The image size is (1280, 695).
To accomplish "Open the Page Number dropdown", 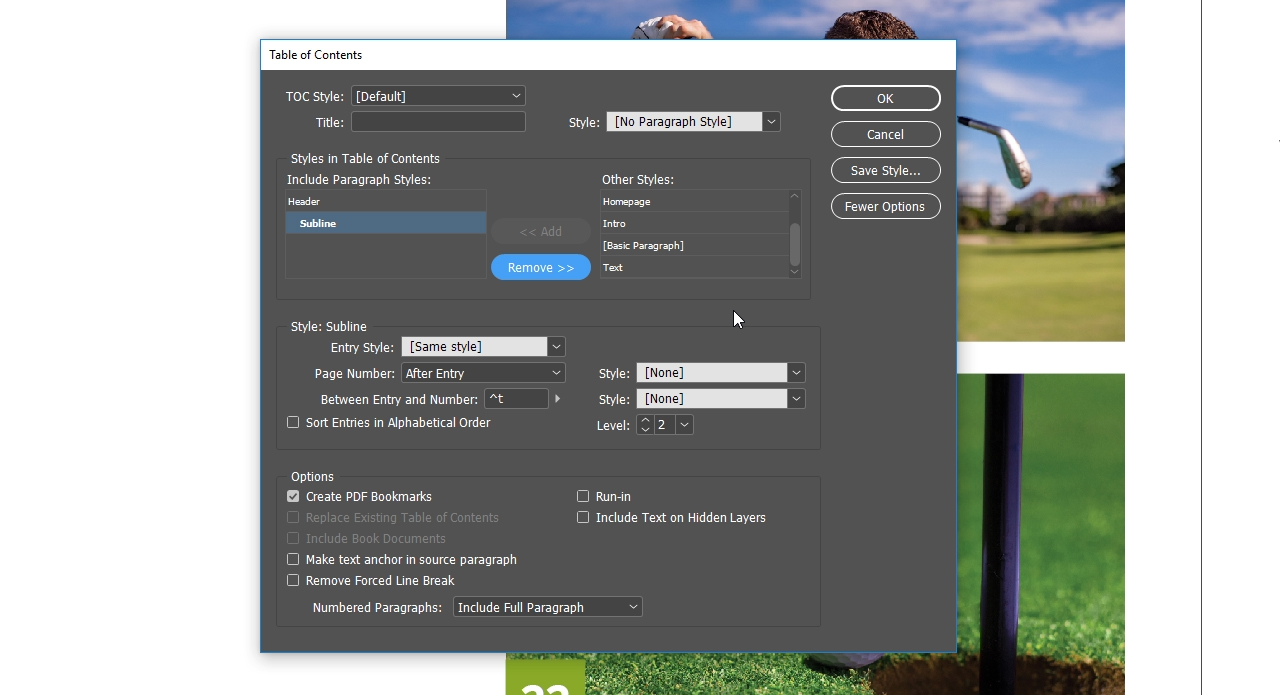I will 556,372.
